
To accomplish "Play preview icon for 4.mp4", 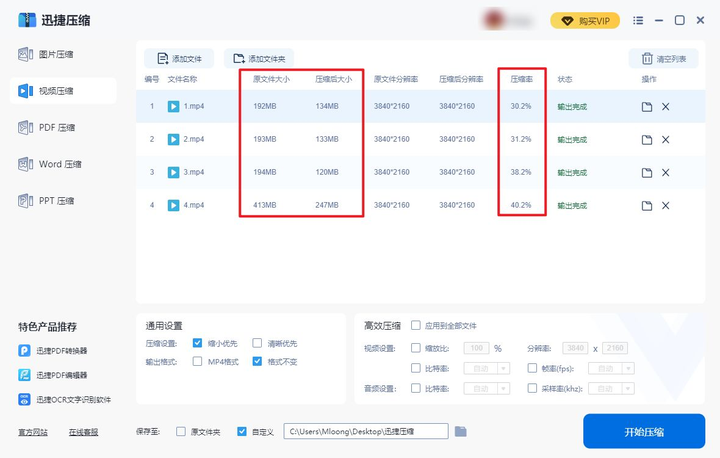I will pyautogui.click(x=173, y=205).
